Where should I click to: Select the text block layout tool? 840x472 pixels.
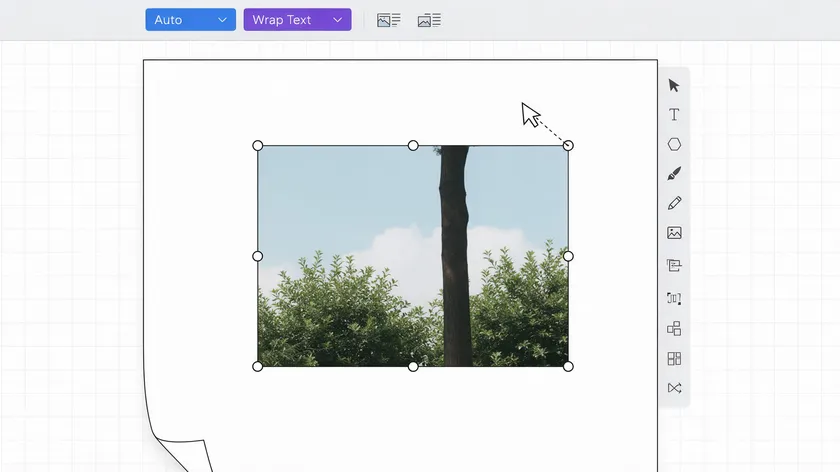coord(674,265)
